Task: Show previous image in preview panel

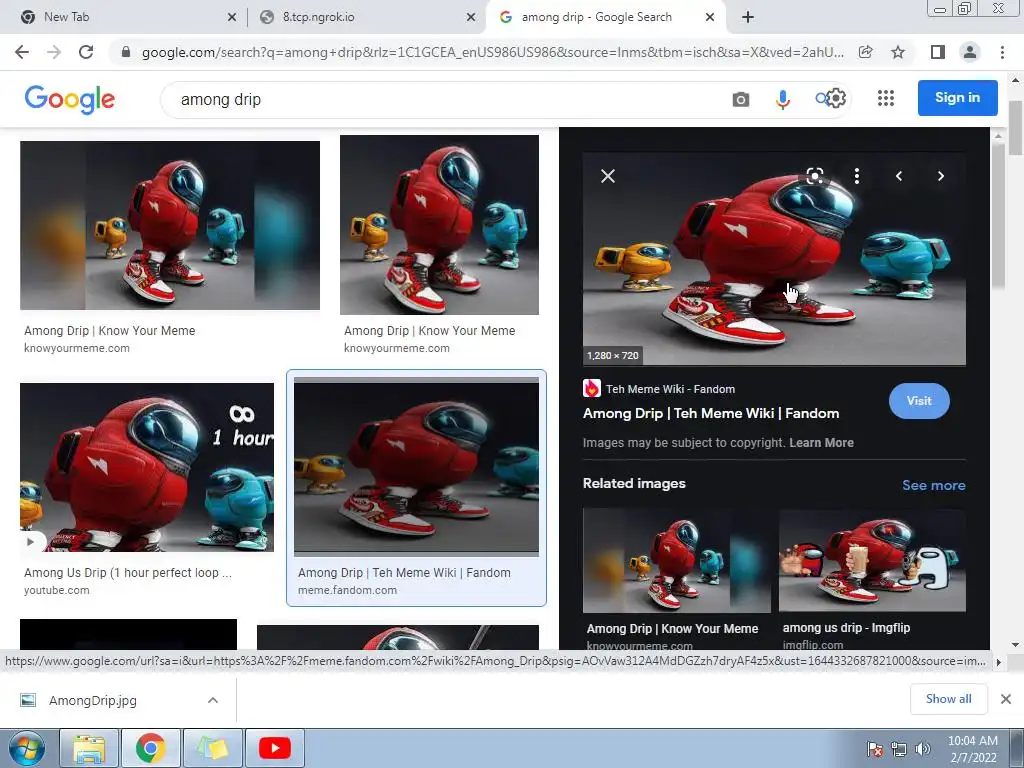Action: click(x=899, y=176)
